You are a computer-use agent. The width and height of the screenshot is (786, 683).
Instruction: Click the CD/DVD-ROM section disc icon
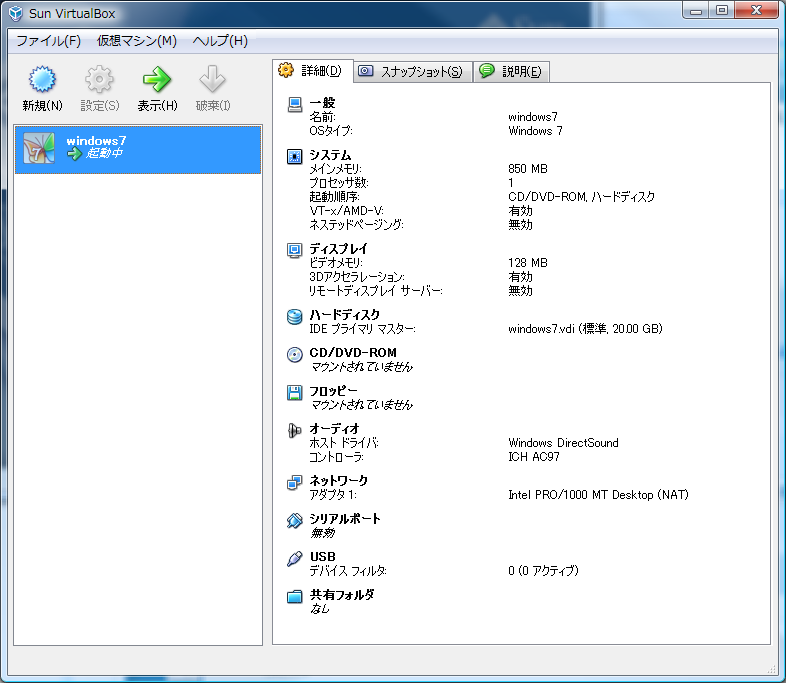(x=295, y=354)
